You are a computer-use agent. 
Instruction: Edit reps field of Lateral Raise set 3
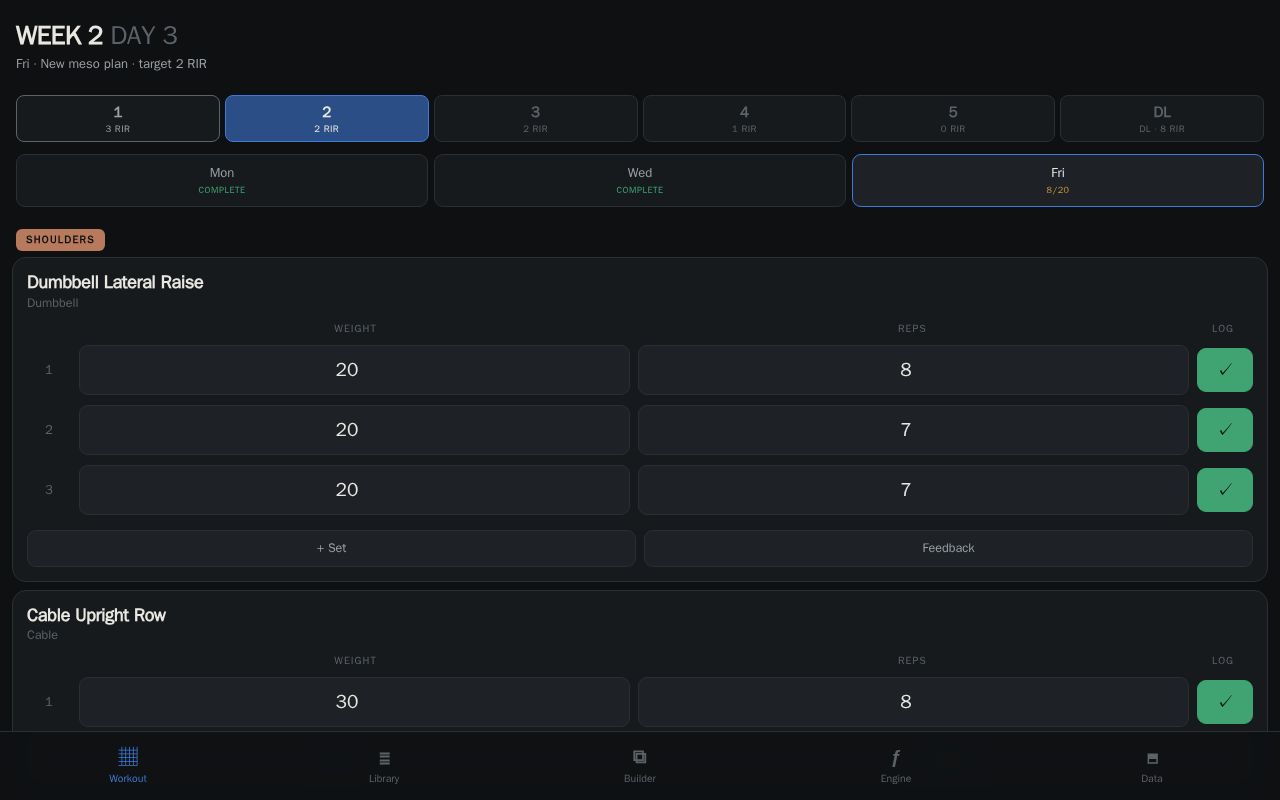(913, 490)
